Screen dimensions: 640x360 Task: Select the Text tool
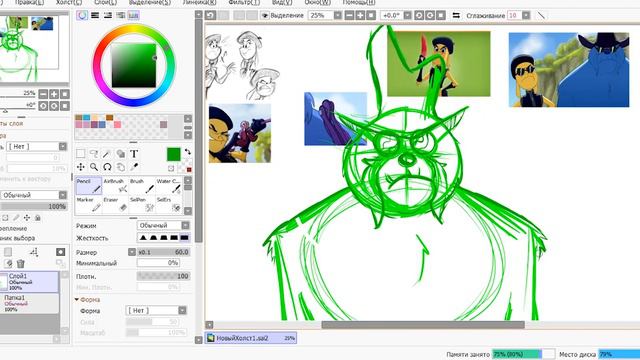pyautogui.click(x=134, y=153)
